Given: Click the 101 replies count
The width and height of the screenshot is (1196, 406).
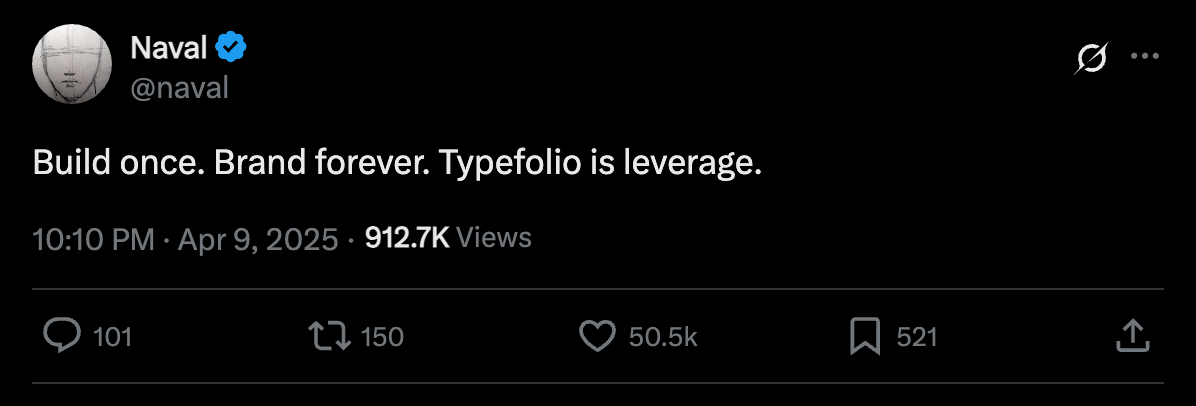Looking at the screenshot, I should [x=113, y=337].
